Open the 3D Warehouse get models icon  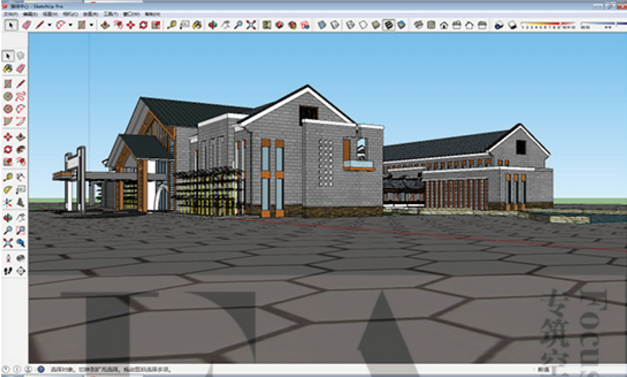280,25
